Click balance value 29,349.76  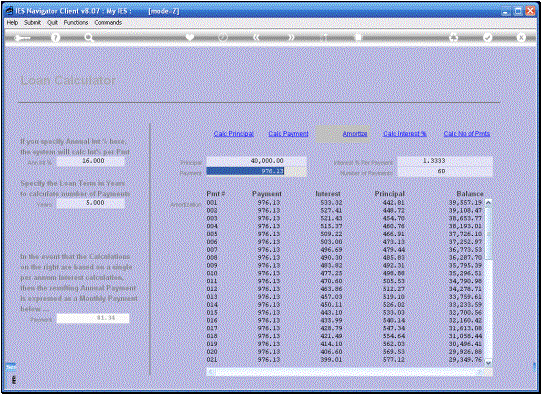[x=465, y=359]
